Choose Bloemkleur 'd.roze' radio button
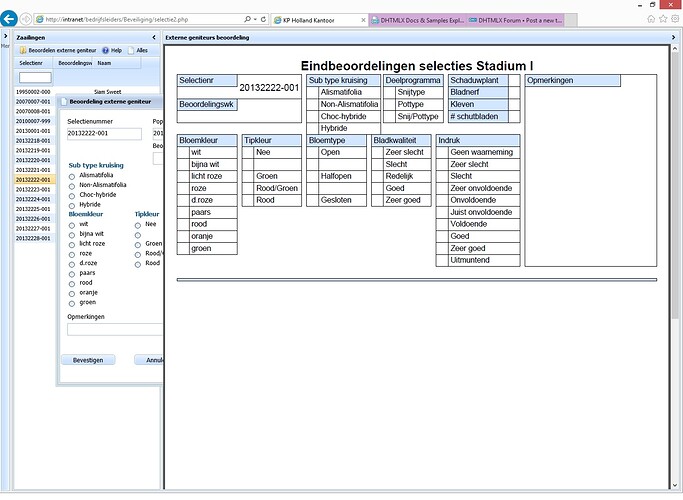 pos(72,264)
